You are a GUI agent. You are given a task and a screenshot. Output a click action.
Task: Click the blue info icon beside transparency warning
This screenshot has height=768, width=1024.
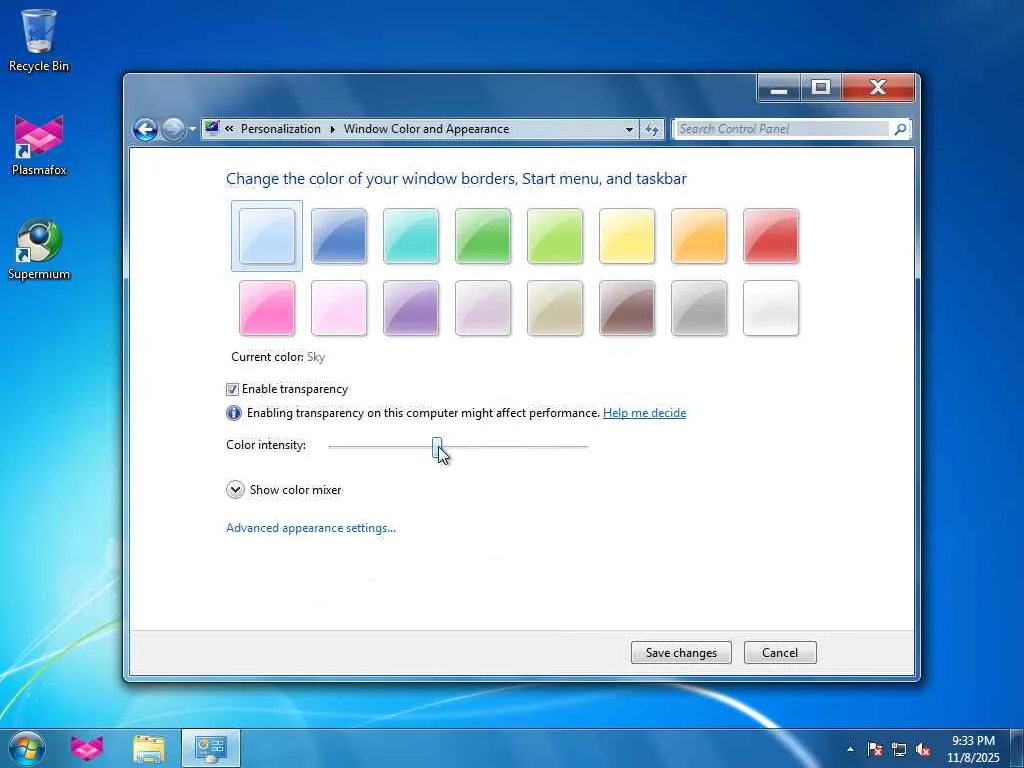pyautogui.click(x=234, y=413)
